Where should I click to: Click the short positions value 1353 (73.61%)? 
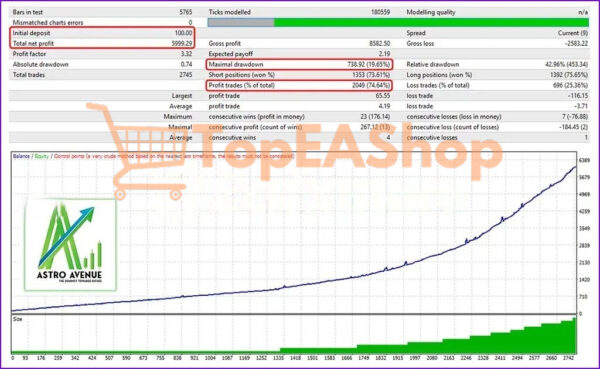(371, 75)
